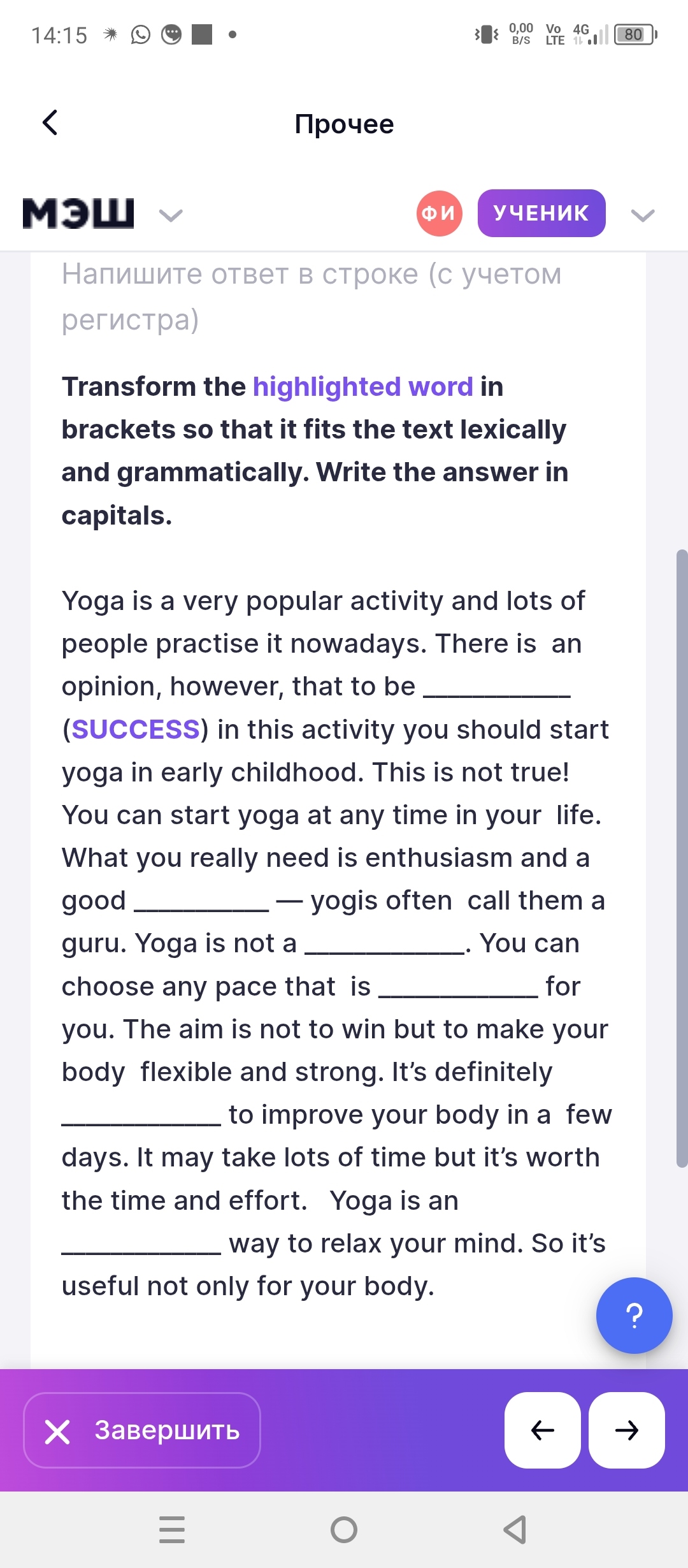Select the УЧЕНИК role button
Image resolution: width=688 pixels, height=1568 pixels.
pyautogui.click(x=541, y=213)
